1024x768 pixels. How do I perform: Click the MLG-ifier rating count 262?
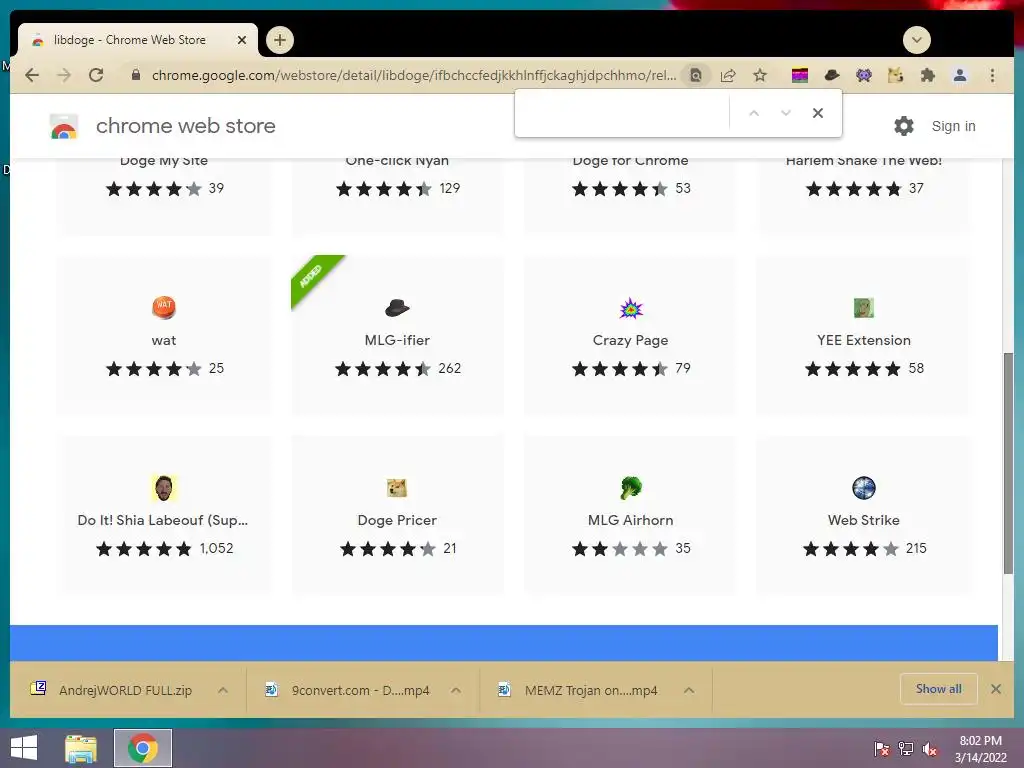449,368
